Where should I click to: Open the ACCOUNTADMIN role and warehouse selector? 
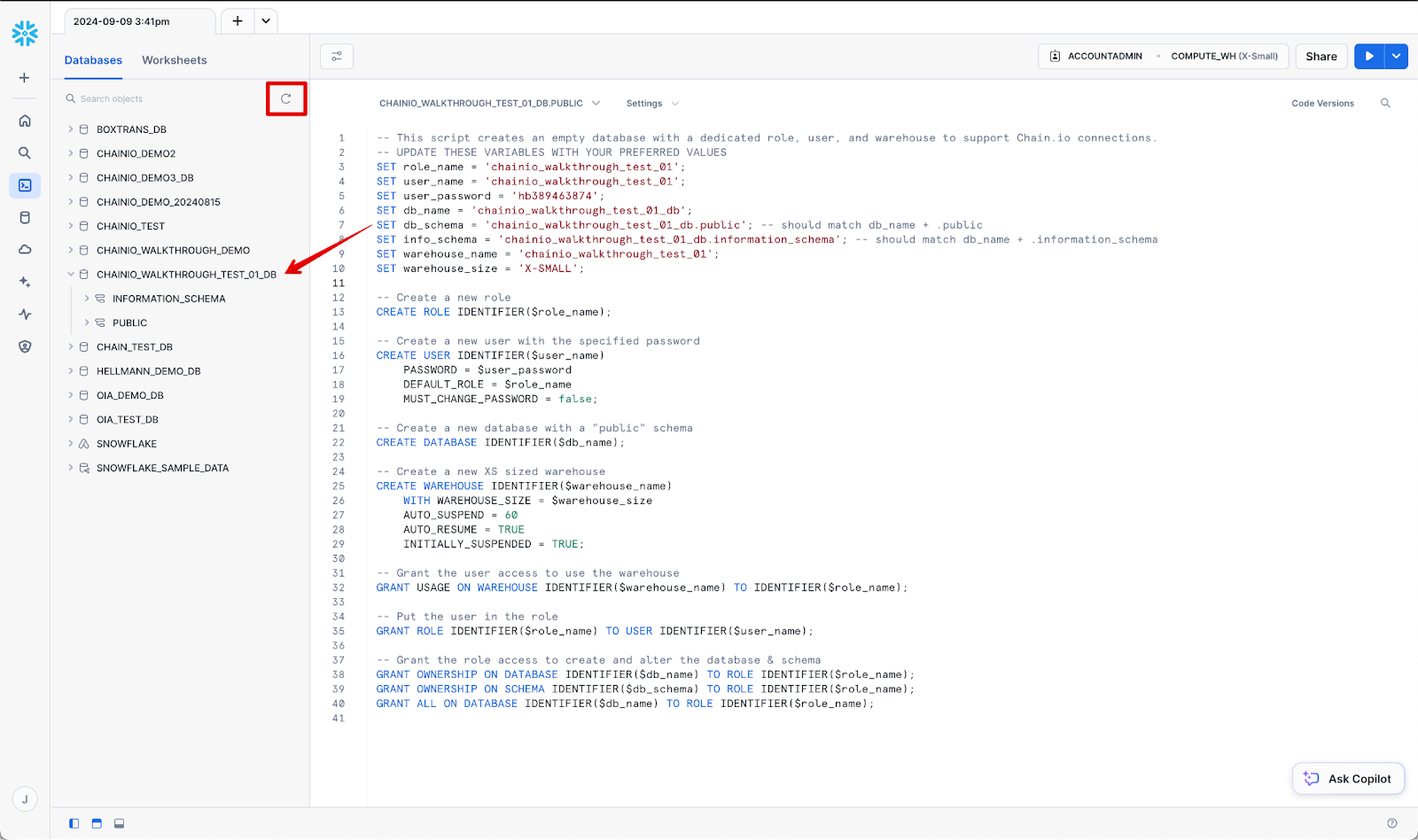tap(1163, 56)
